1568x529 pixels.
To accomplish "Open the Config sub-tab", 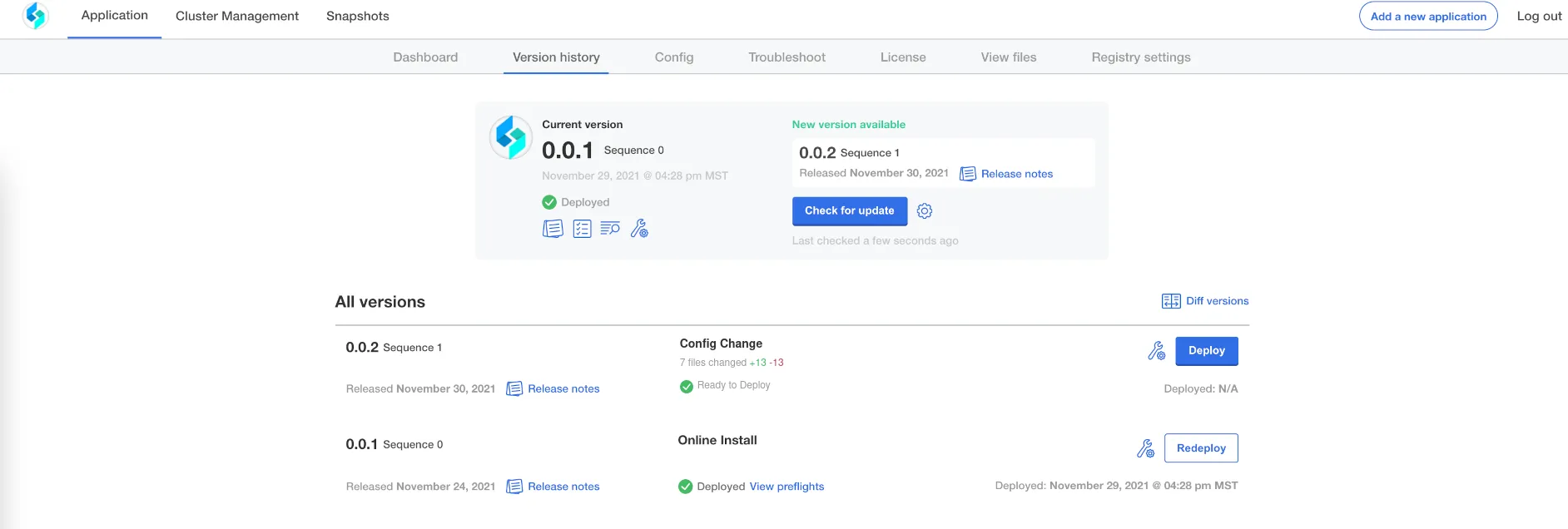I will 674,57.
